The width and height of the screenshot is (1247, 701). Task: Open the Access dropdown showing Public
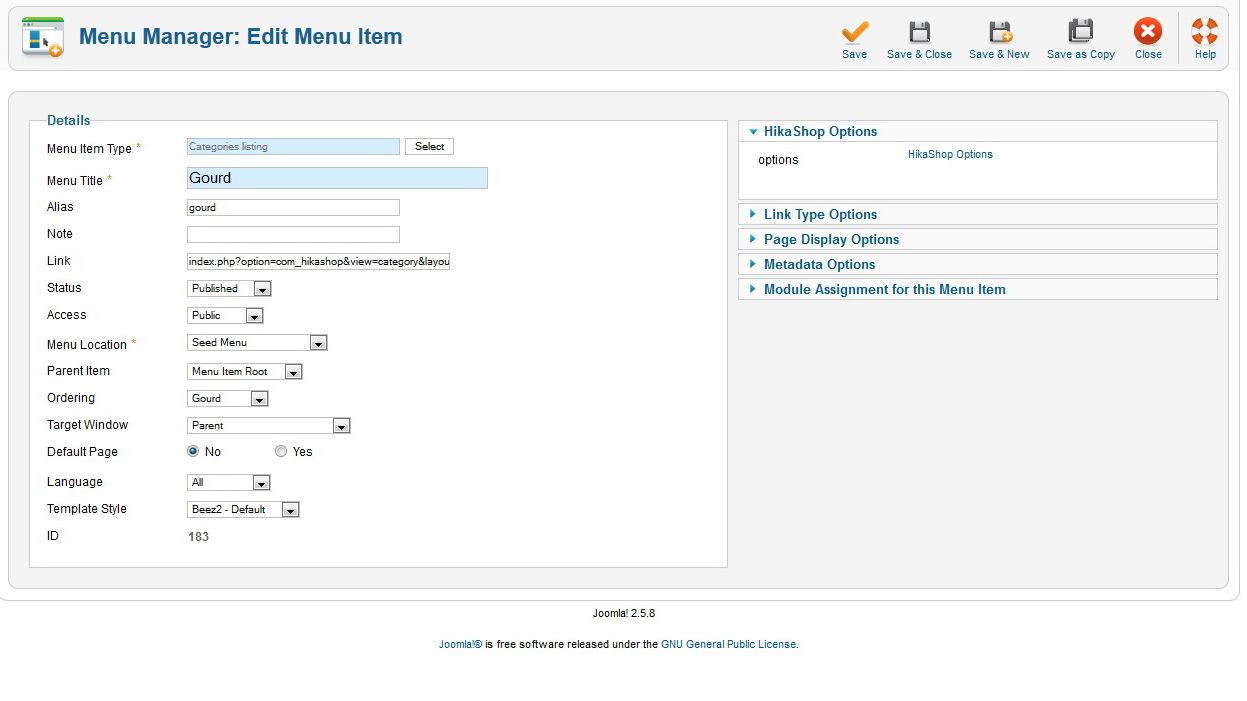pos(226,315)
